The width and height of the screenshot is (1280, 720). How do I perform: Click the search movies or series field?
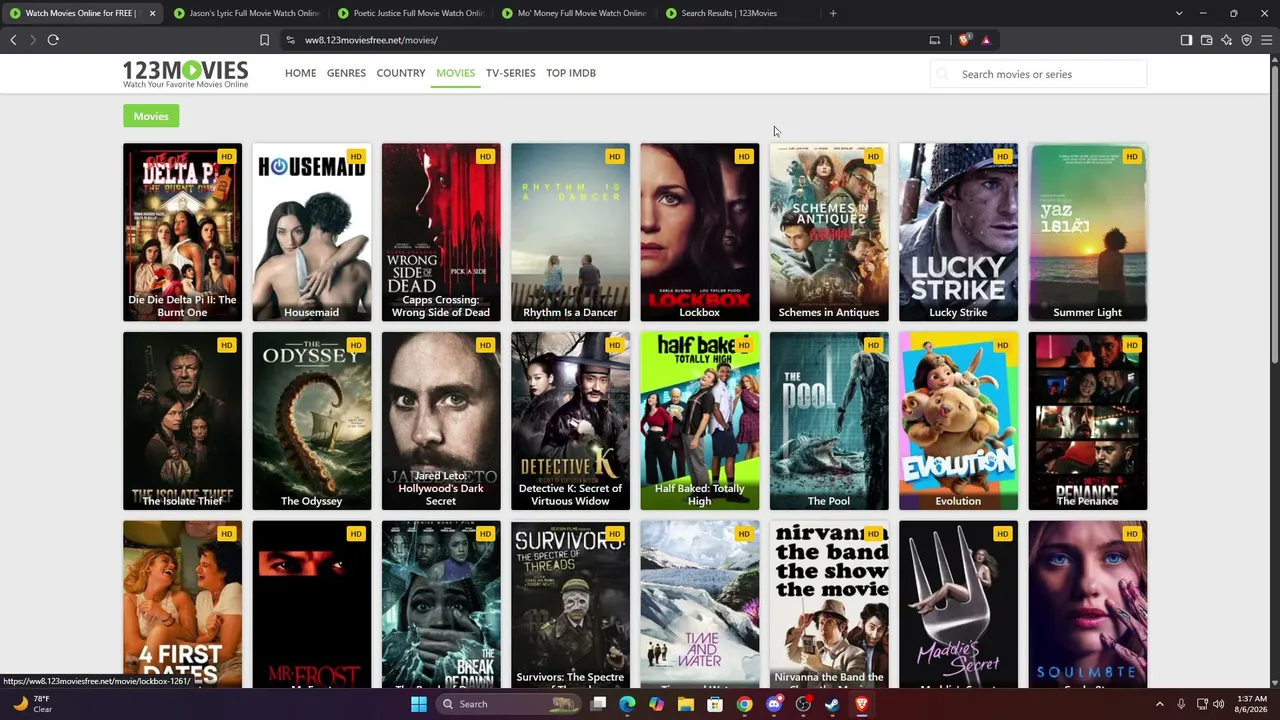pos(1039,74)
